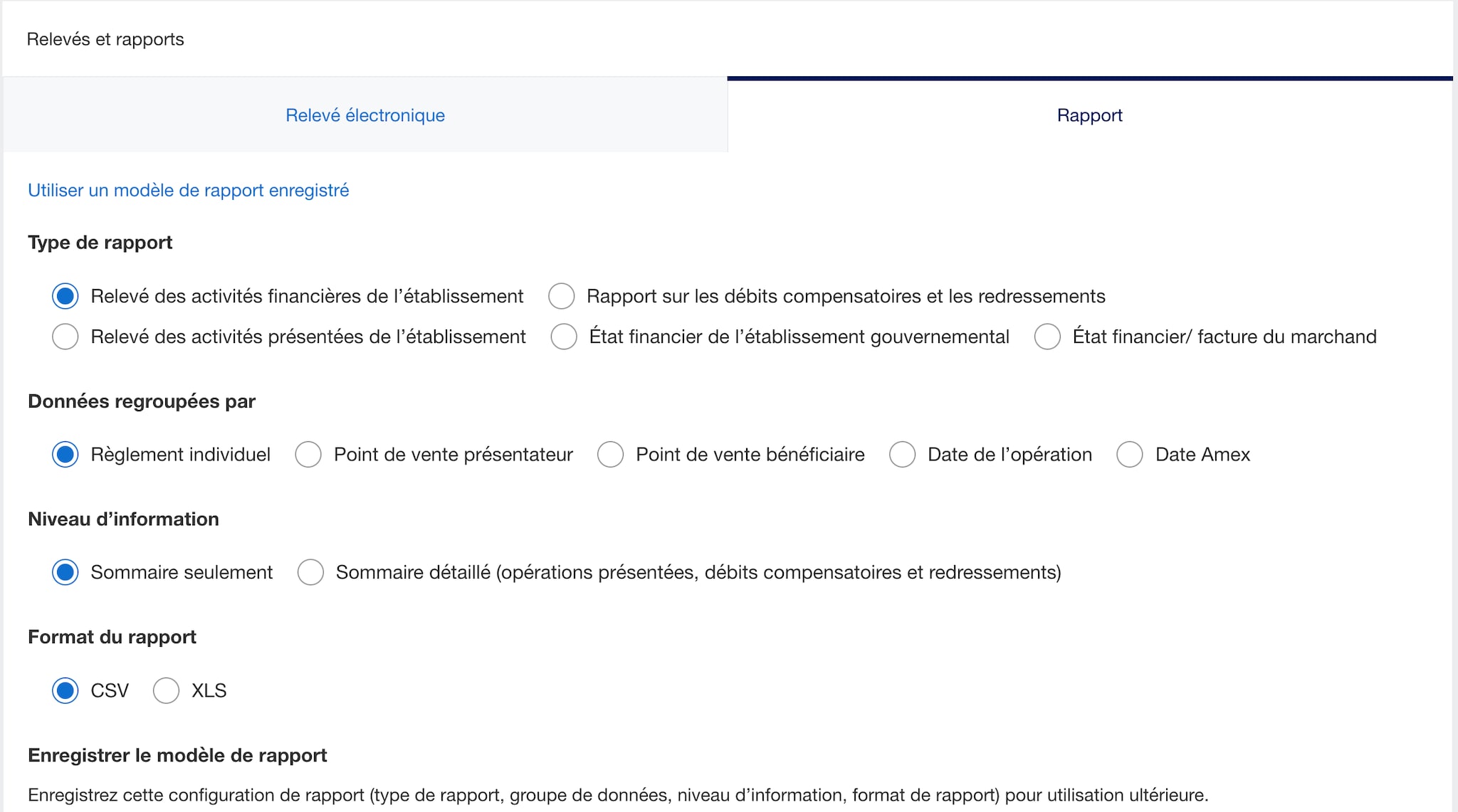Pick 'État financier de l'établissement gouvernemental'
The width and height of the screenshot is (1458, 812).
click(x=563, y=337)
